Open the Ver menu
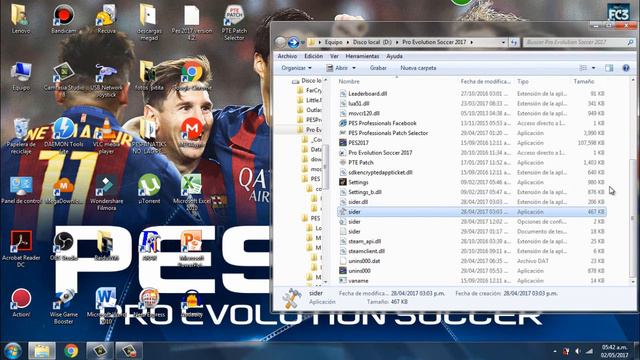Viewport: 640px width, 360px height. tap(334, 56)
